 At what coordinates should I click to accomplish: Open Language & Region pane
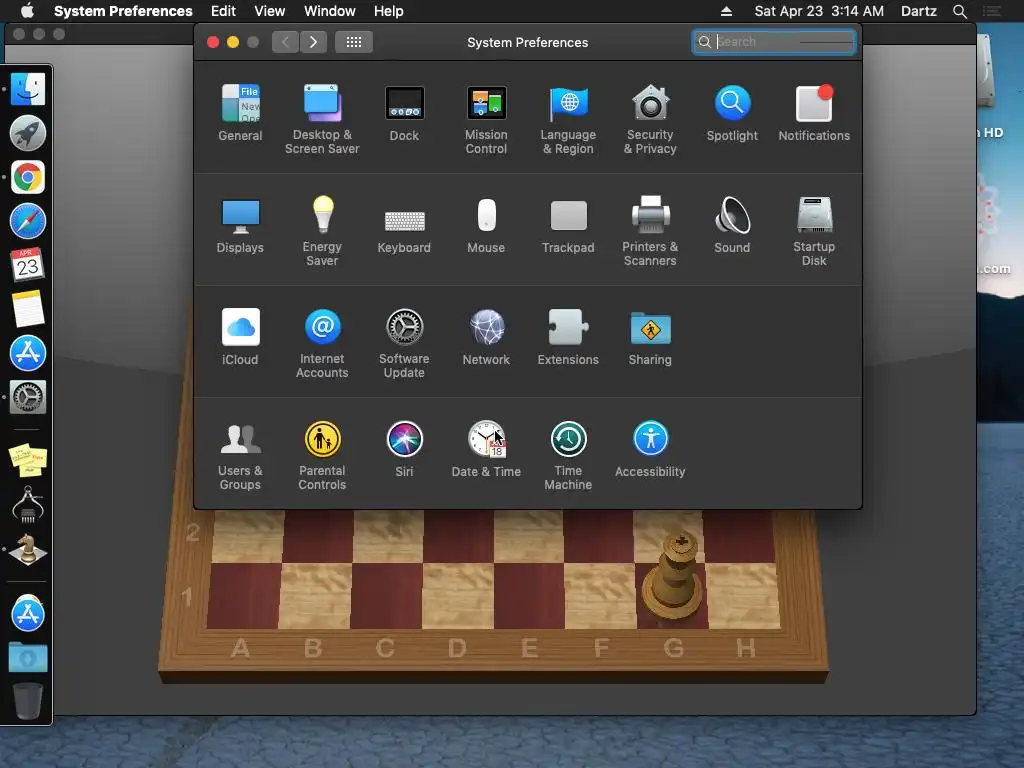pos(568,119)
